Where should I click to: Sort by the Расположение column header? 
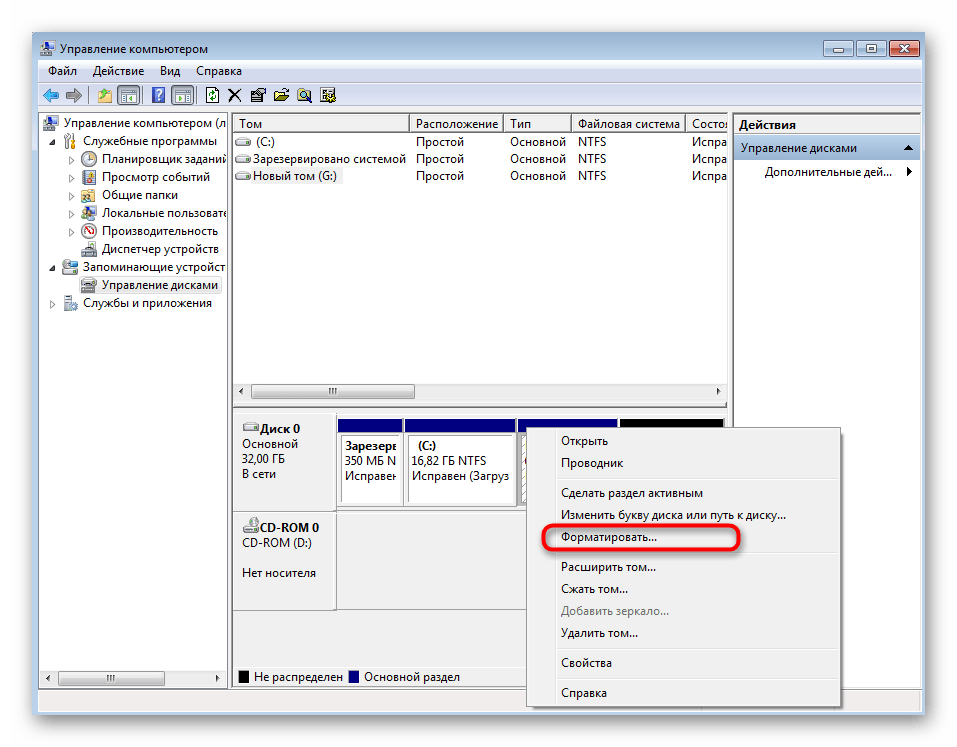(x=457, y=123)
